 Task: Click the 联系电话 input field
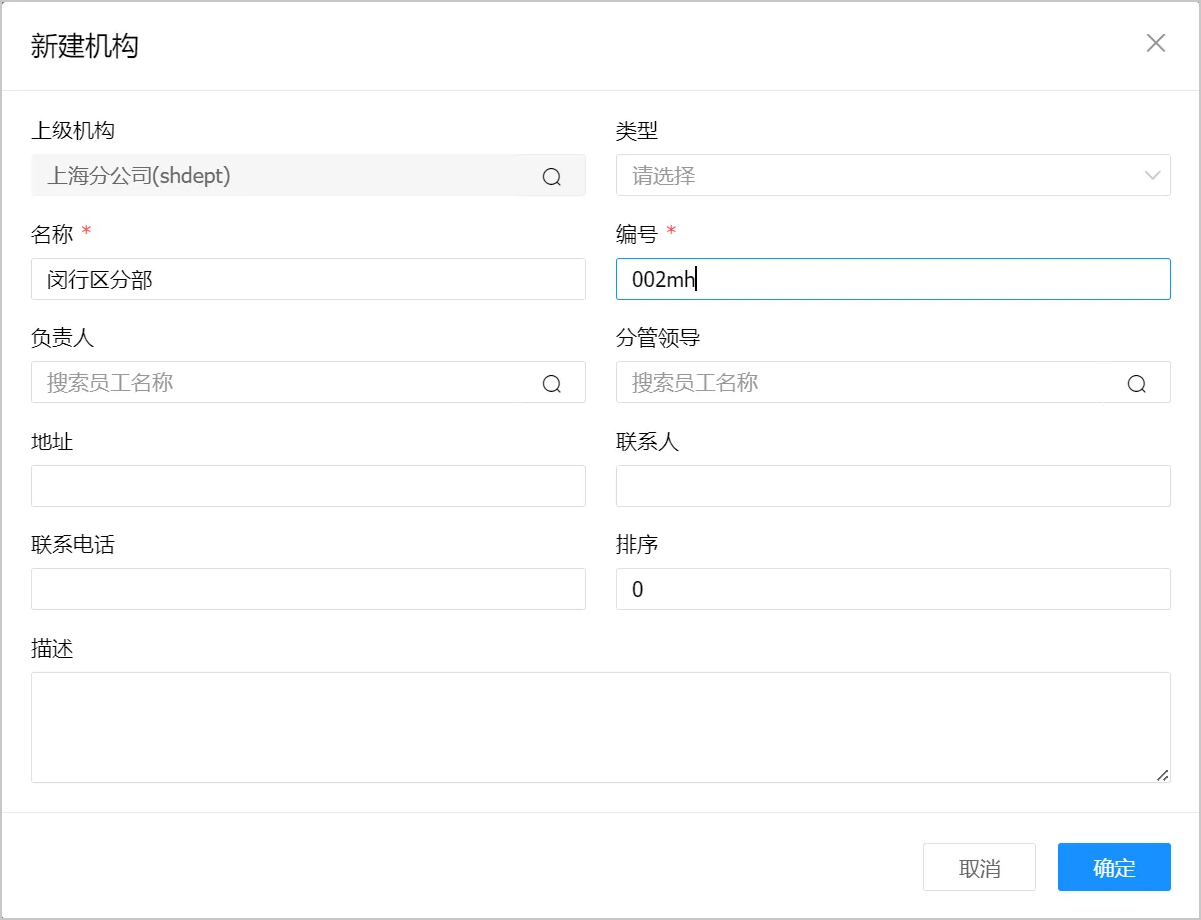308,589
